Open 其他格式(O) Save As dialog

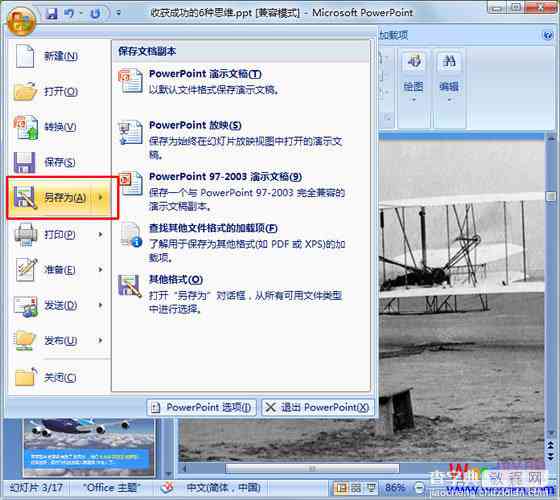tap(241, 294)
